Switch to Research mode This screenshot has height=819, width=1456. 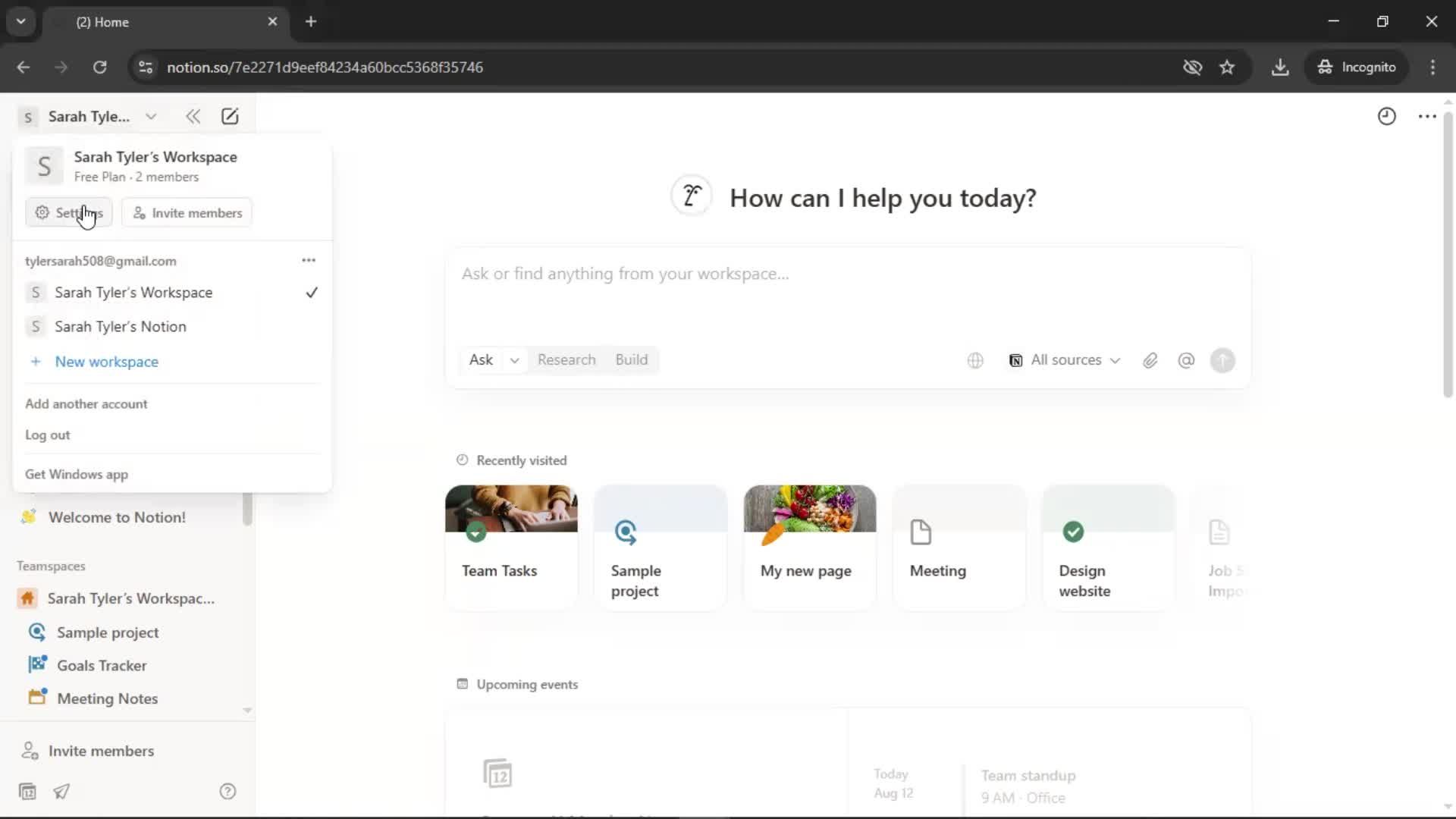pyautogui.click(x=566, y=360)
